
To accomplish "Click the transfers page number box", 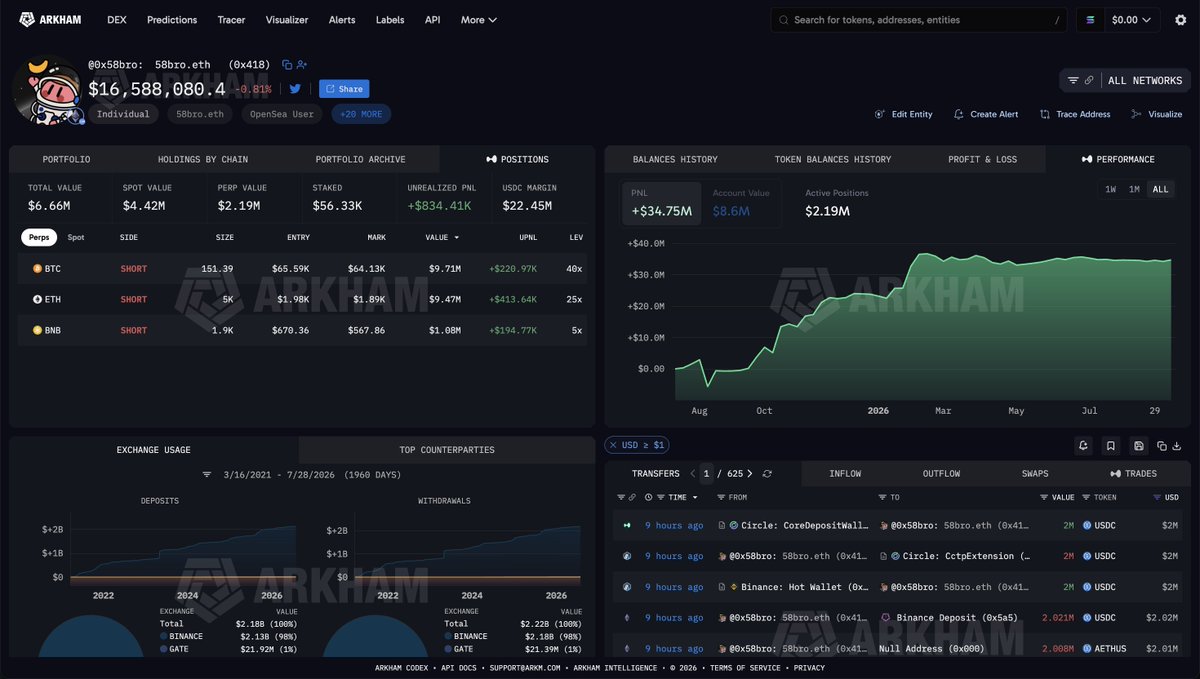I will pyautogui.click(x=707, y=474).
